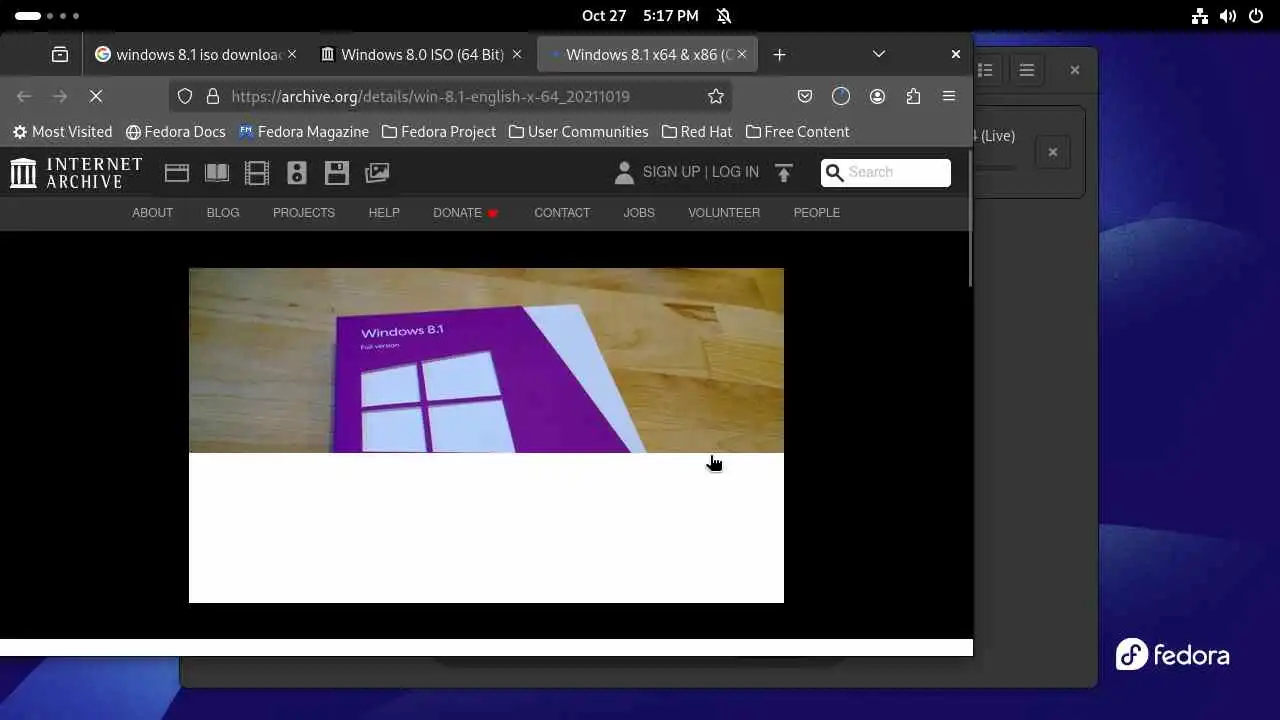Open the Software floppy disk icon
This screenshot has width=1280, height=720.
click(x=337, y=173)
